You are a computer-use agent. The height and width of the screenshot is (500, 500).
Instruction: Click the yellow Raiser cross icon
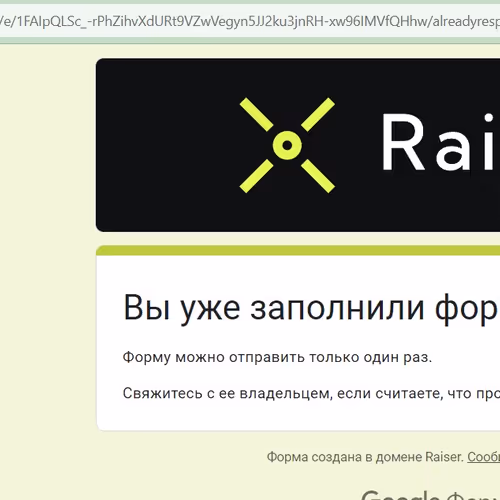coord(287,145)
